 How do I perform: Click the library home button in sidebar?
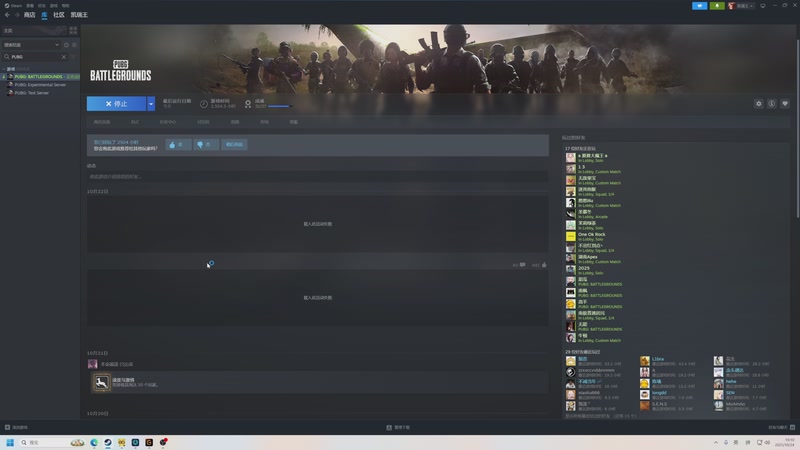pos(34,31)
